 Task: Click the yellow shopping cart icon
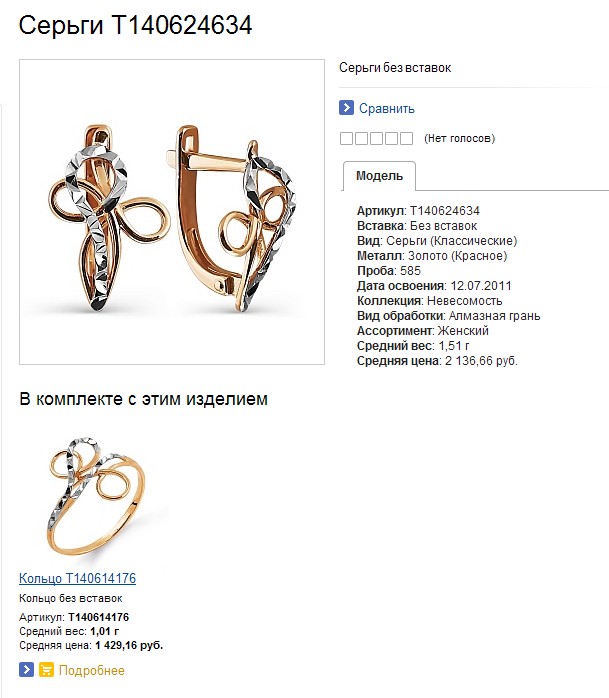click(46, 670)
